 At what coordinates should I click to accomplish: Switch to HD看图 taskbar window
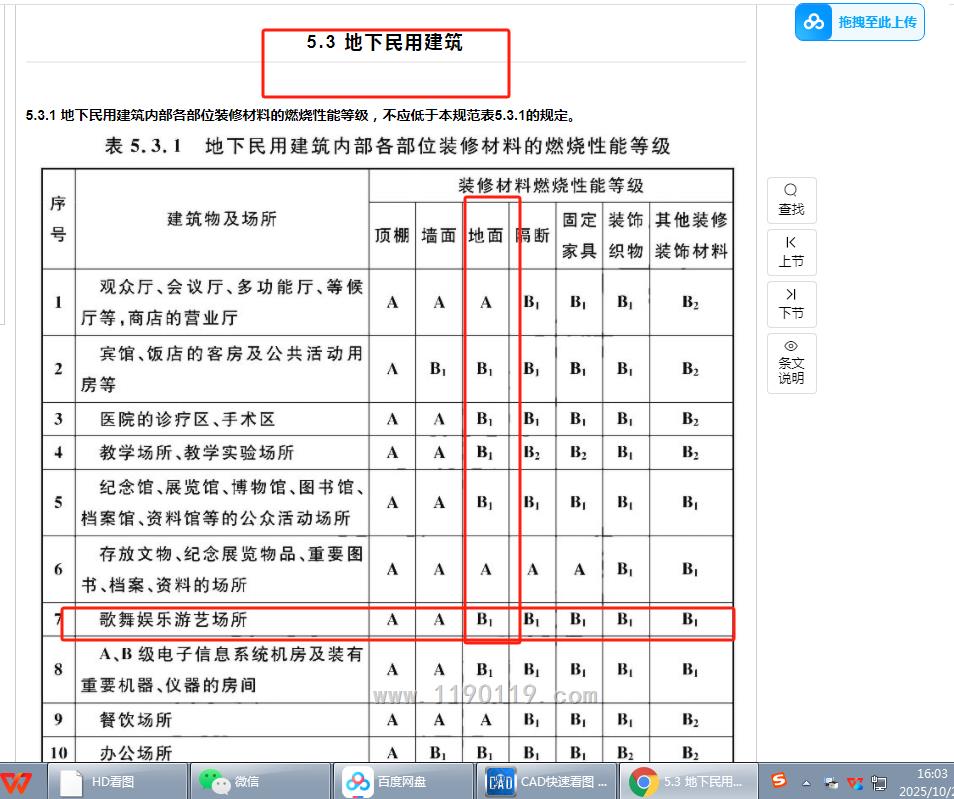[120, 781]
